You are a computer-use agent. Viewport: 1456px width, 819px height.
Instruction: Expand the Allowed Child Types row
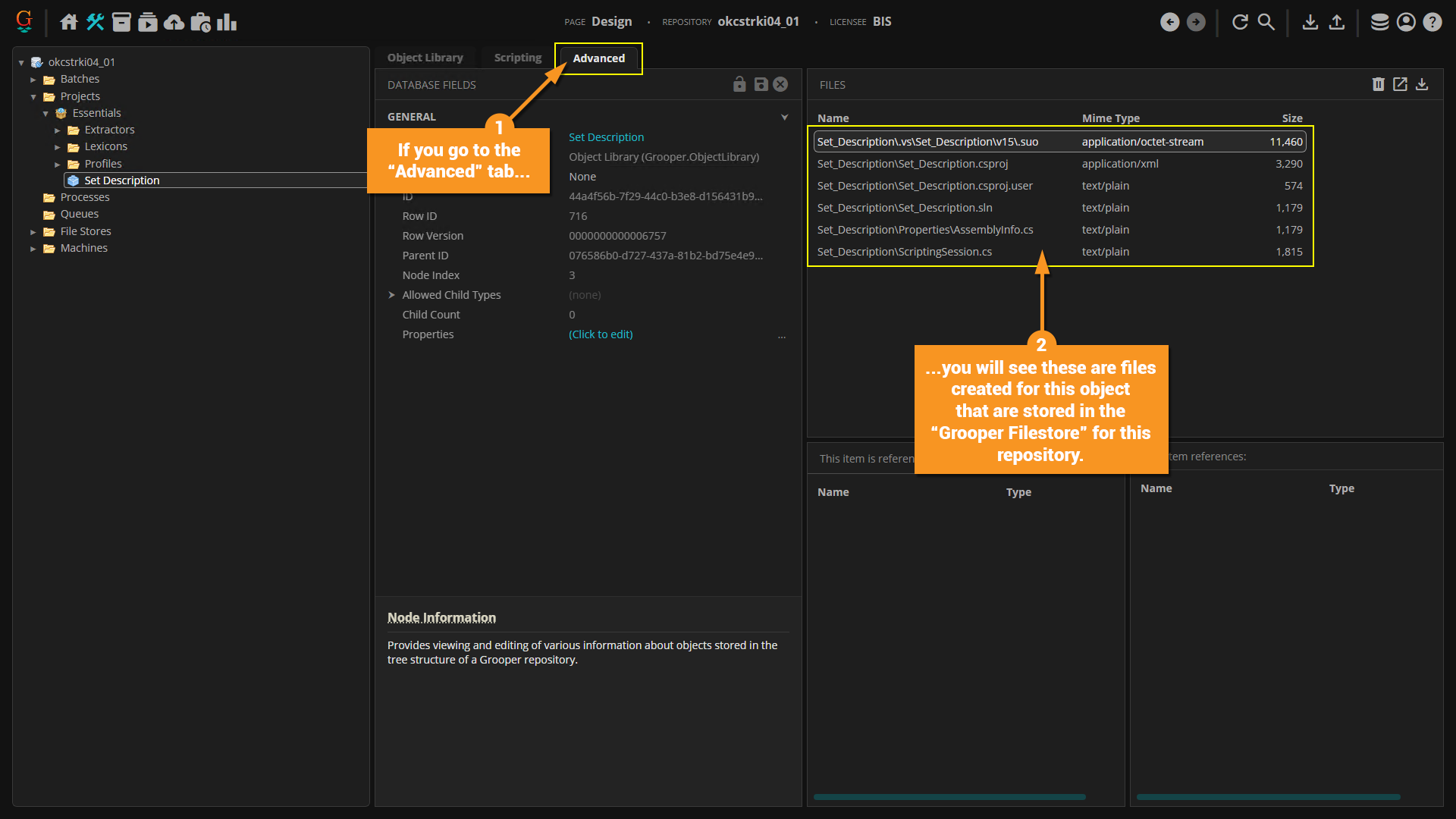(392, 295)
